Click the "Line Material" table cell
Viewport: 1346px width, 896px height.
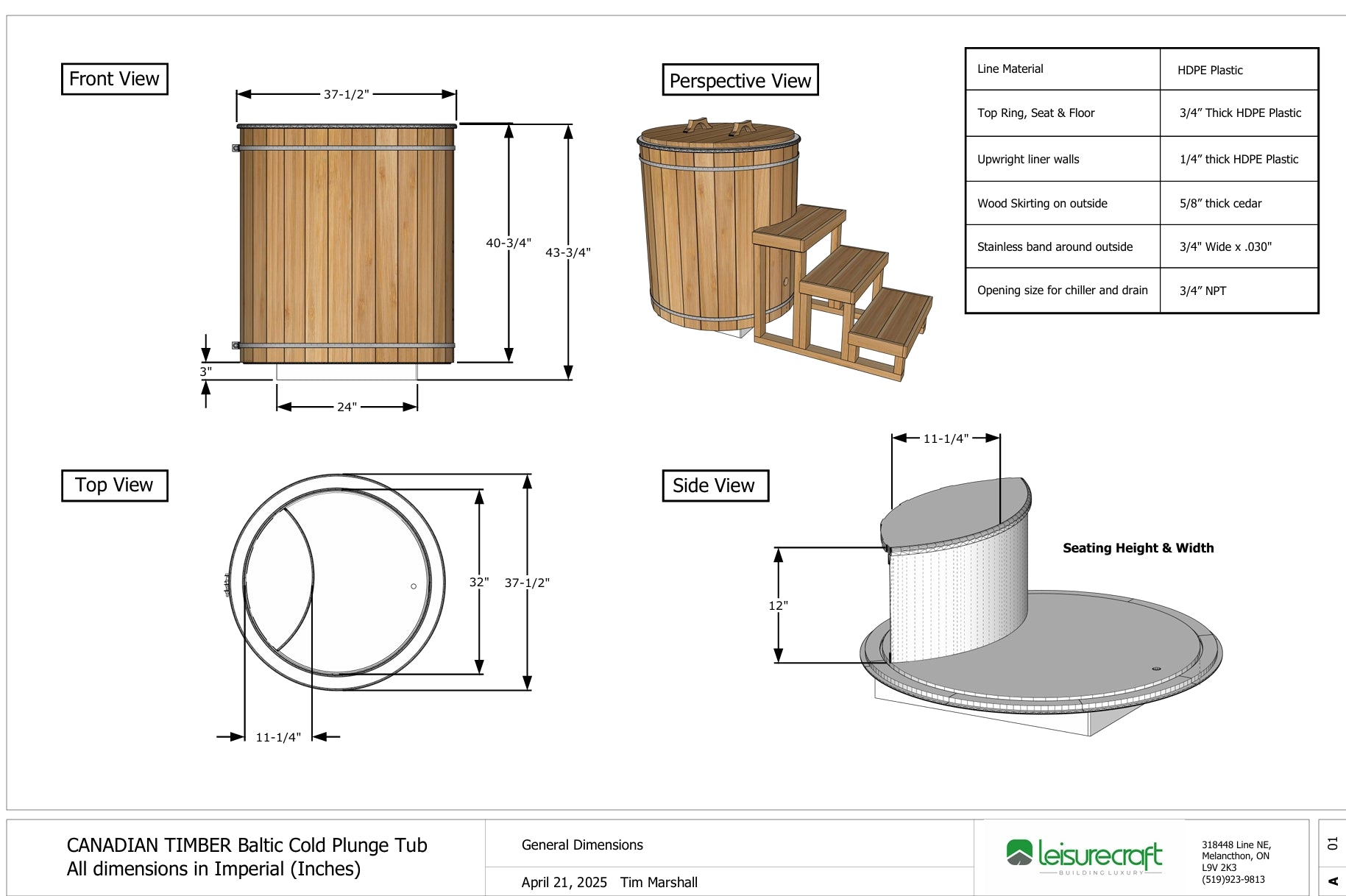point(1063,69)
